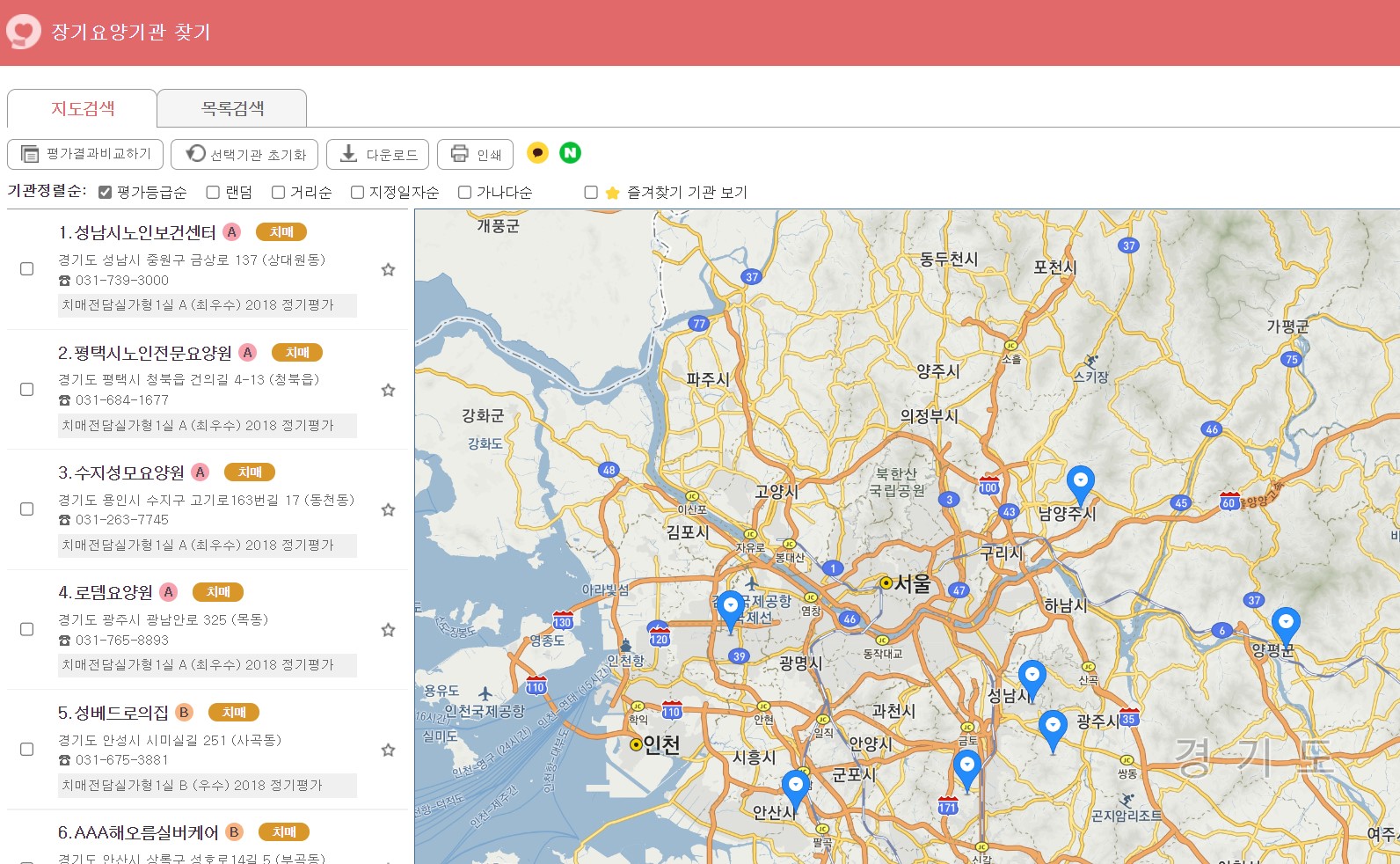
Task: Favorite 성남시노인보건센터 with the star
Action: click(388, 270)
